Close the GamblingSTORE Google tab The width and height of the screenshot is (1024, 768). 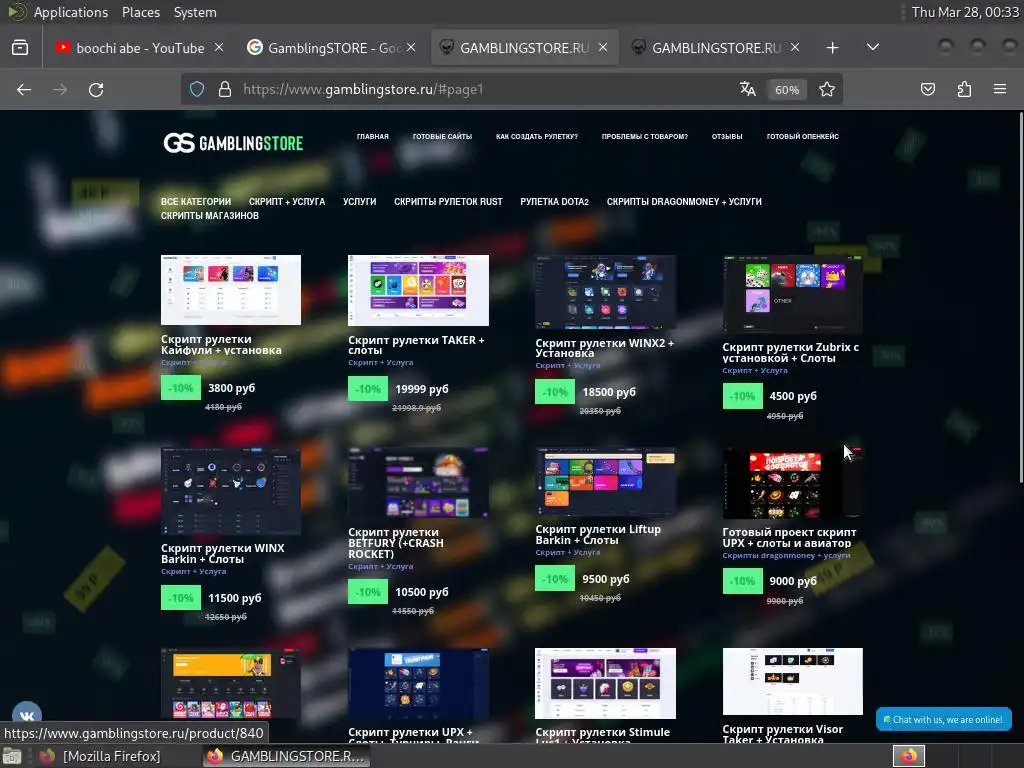pos(411,48)
